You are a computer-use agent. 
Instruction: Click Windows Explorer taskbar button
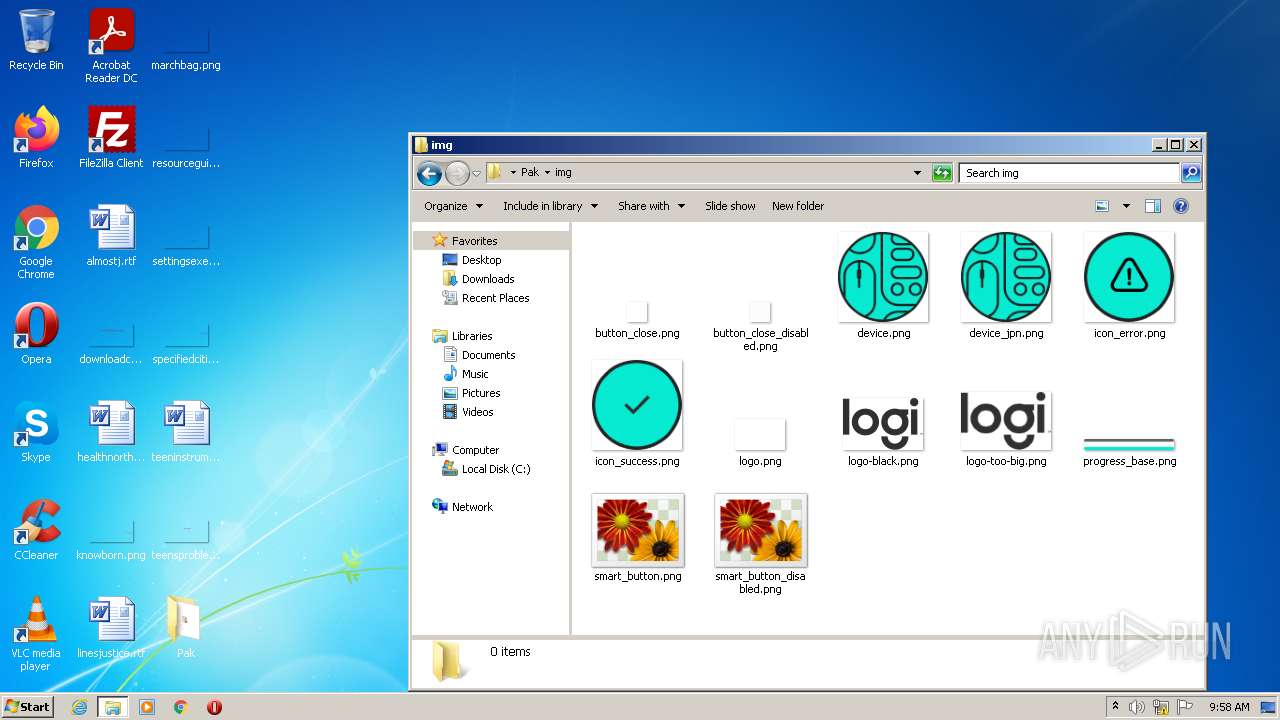[112, 707]
